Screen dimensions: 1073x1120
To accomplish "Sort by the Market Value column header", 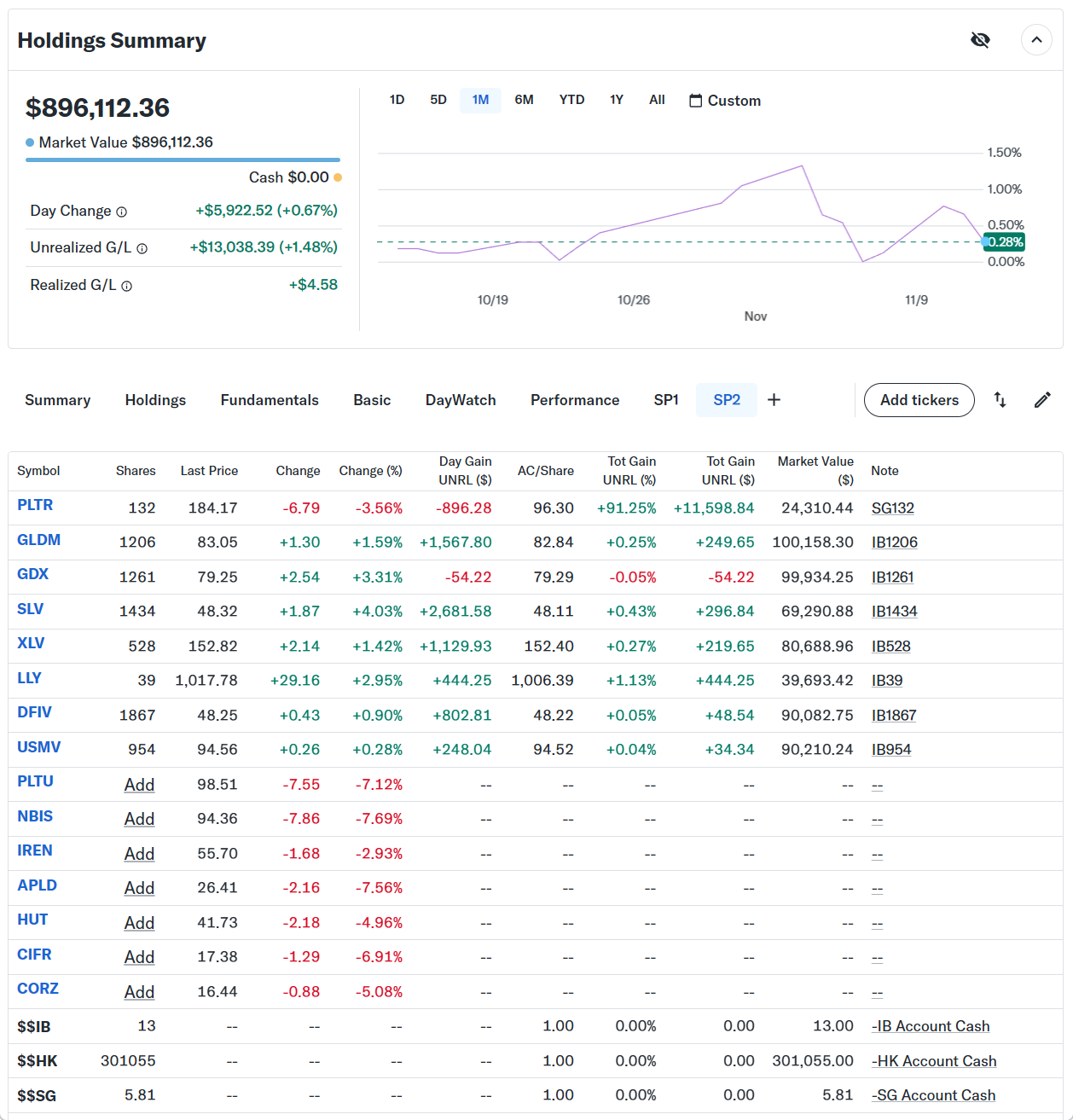I will (815, 470).
